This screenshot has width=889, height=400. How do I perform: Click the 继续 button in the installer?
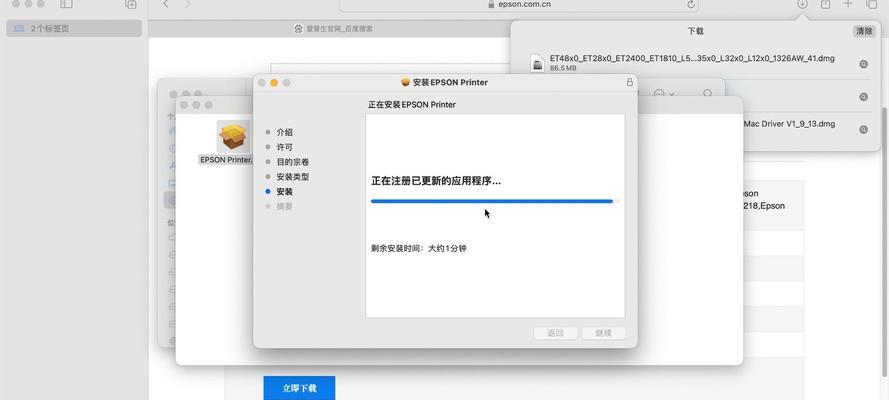(603, 333)
